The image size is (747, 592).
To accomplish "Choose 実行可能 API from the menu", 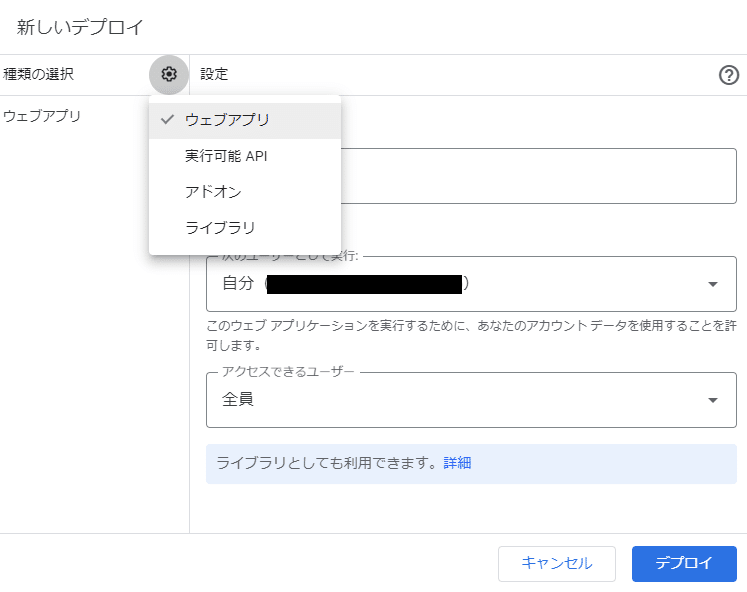I will 245,156.
